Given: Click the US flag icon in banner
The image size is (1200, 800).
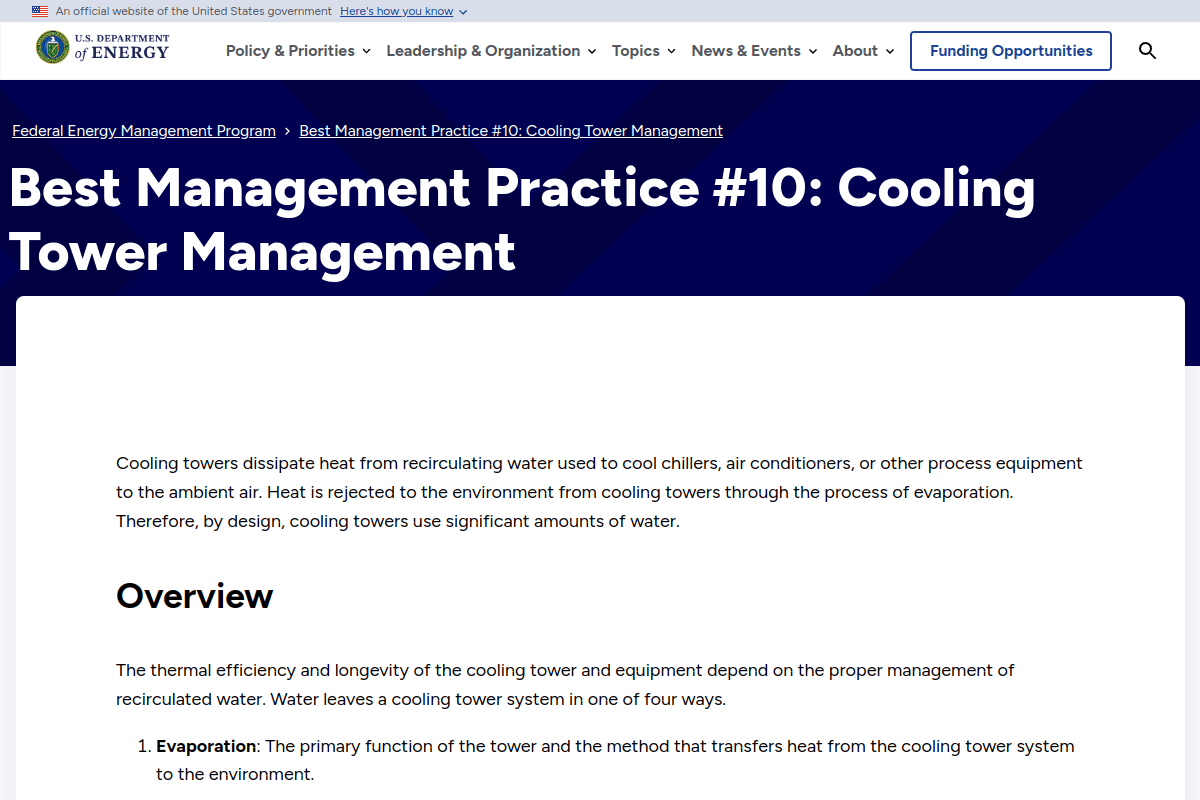Looking at the screenshot, I should [40, 11].
